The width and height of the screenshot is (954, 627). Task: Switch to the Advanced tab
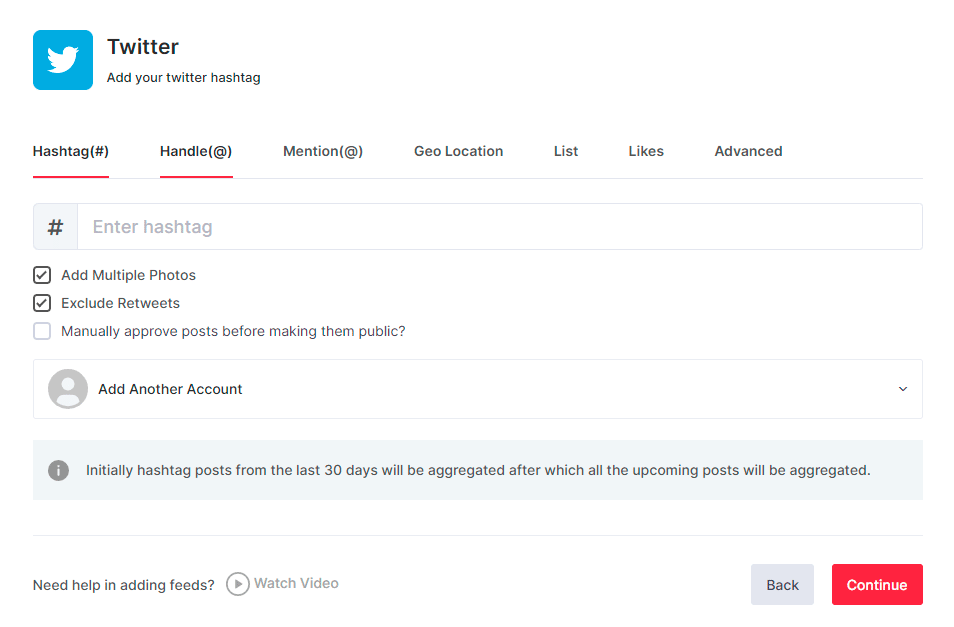(748, 152)
